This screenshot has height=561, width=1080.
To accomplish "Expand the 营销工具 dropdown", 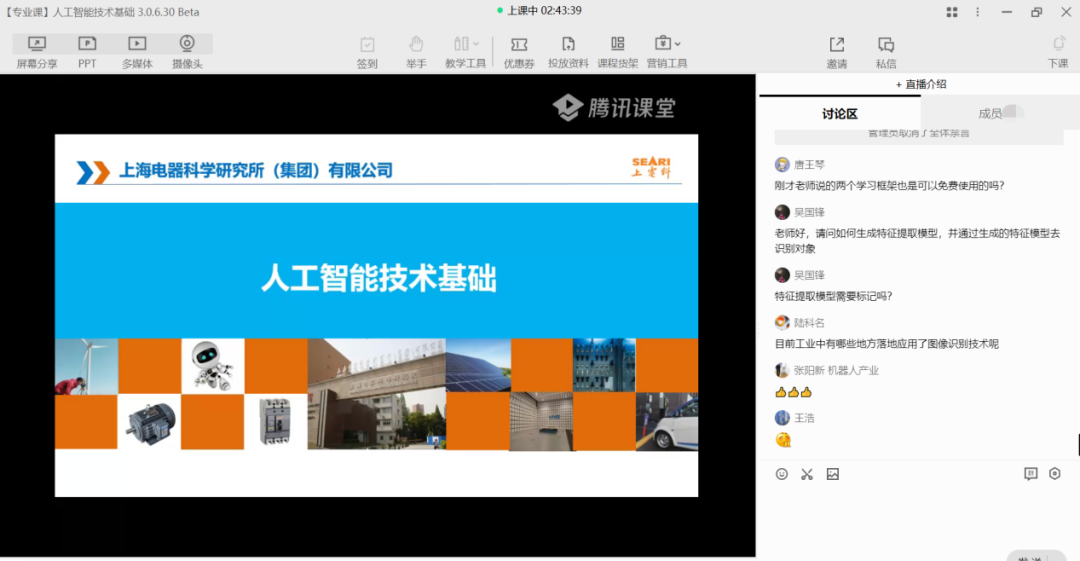I will pyautogui.click(x=667, y=51).
